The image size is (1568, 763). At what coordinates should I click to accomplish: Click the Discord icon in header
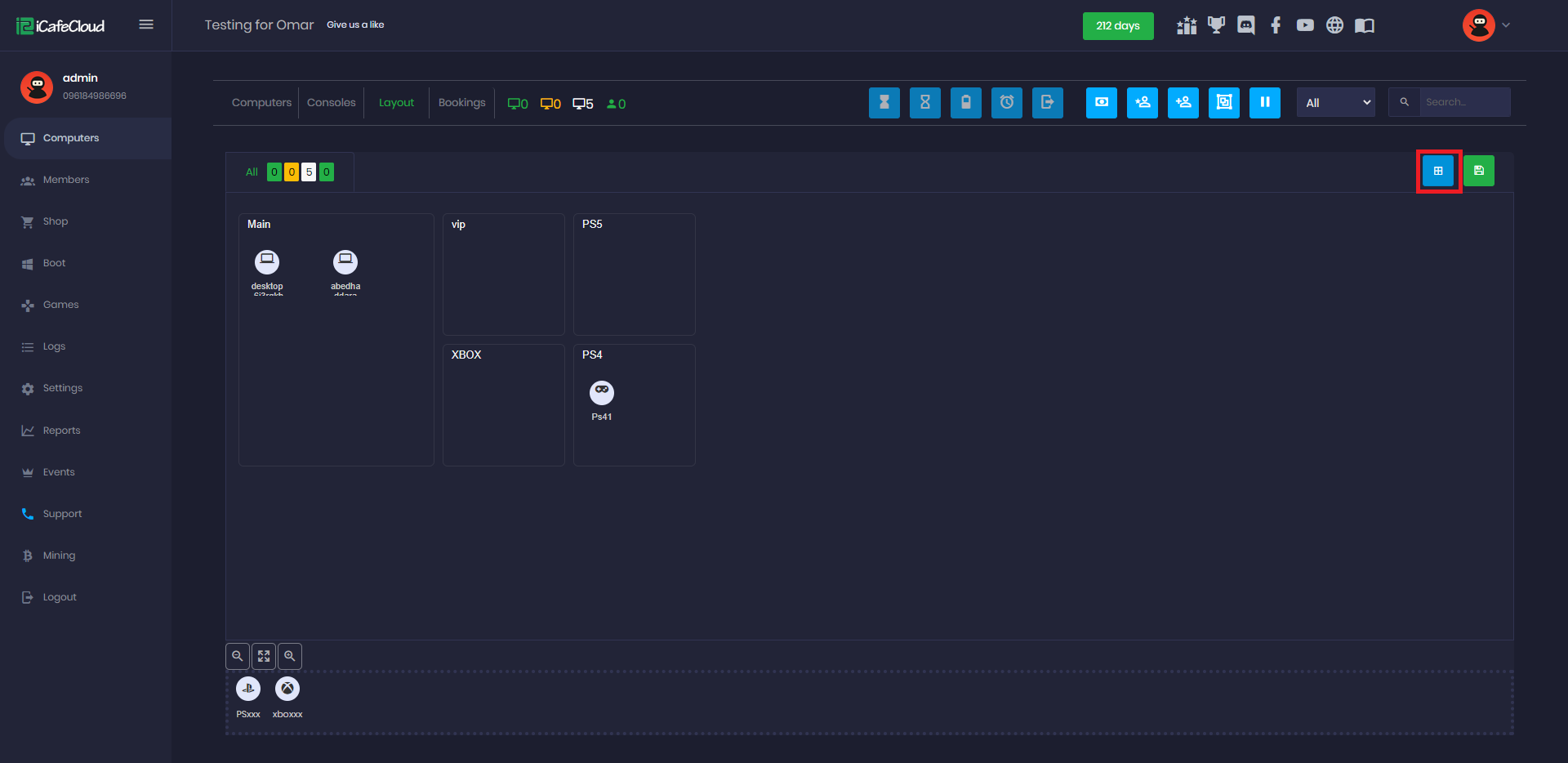point(1245,25)
